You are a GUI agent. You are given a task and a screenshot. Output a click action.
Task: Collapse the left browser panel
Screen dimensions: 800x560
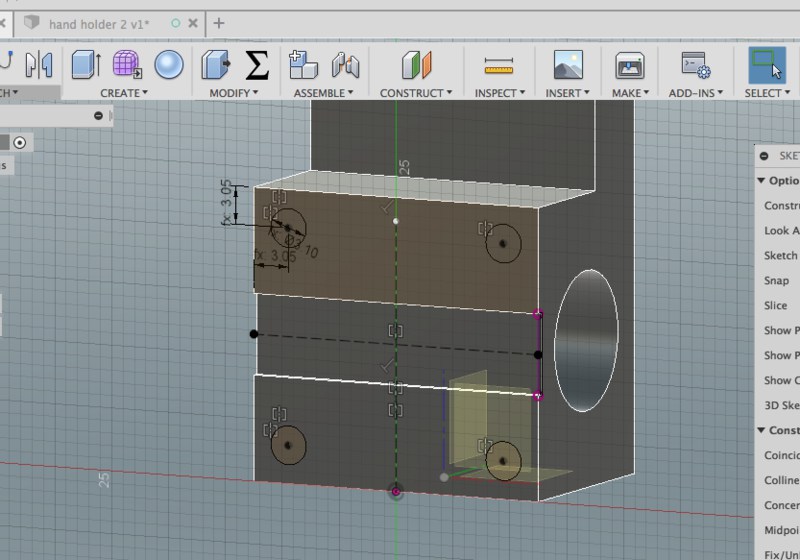[98, 116]
